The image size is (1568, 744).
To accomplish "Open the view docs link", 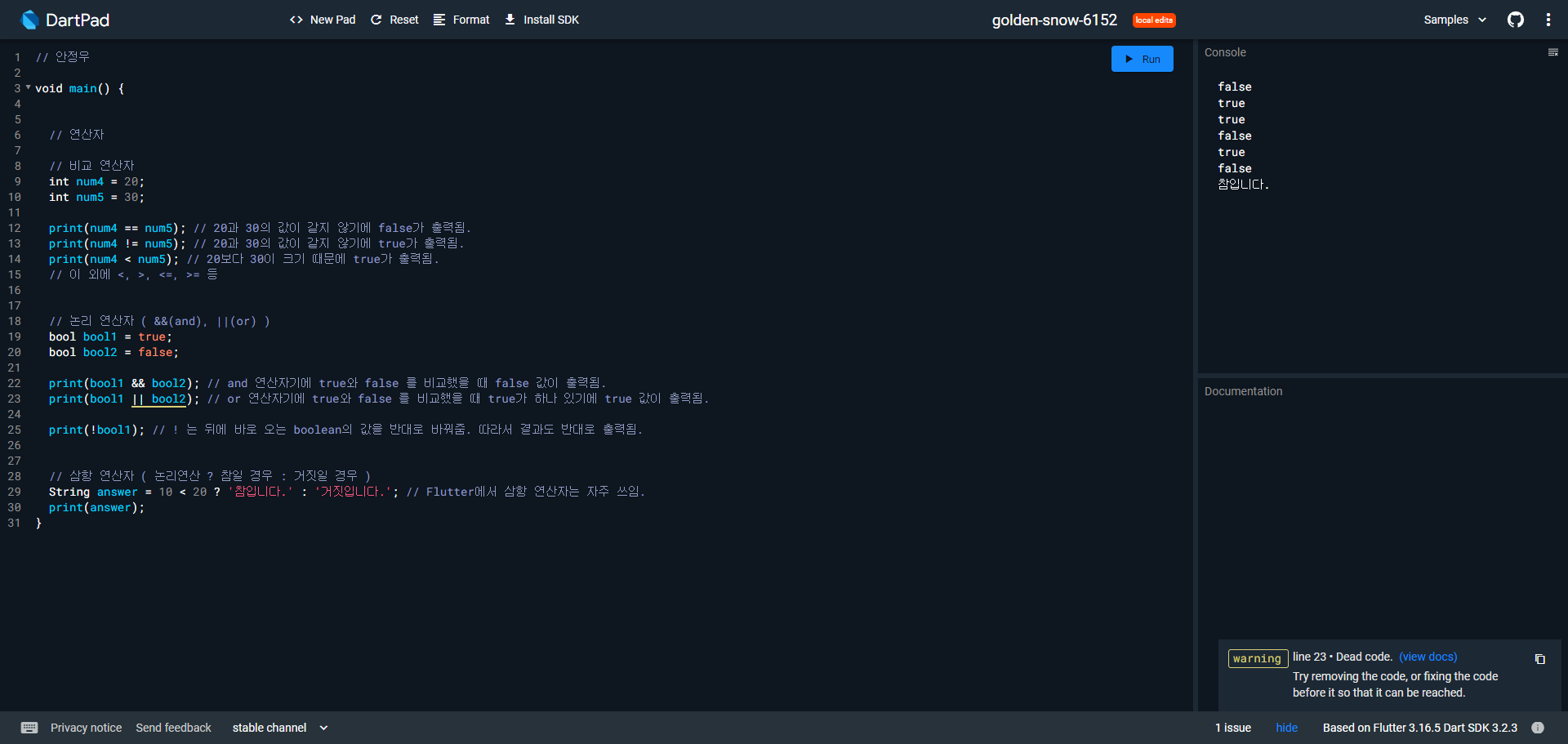I will (x=1428, y=657).
